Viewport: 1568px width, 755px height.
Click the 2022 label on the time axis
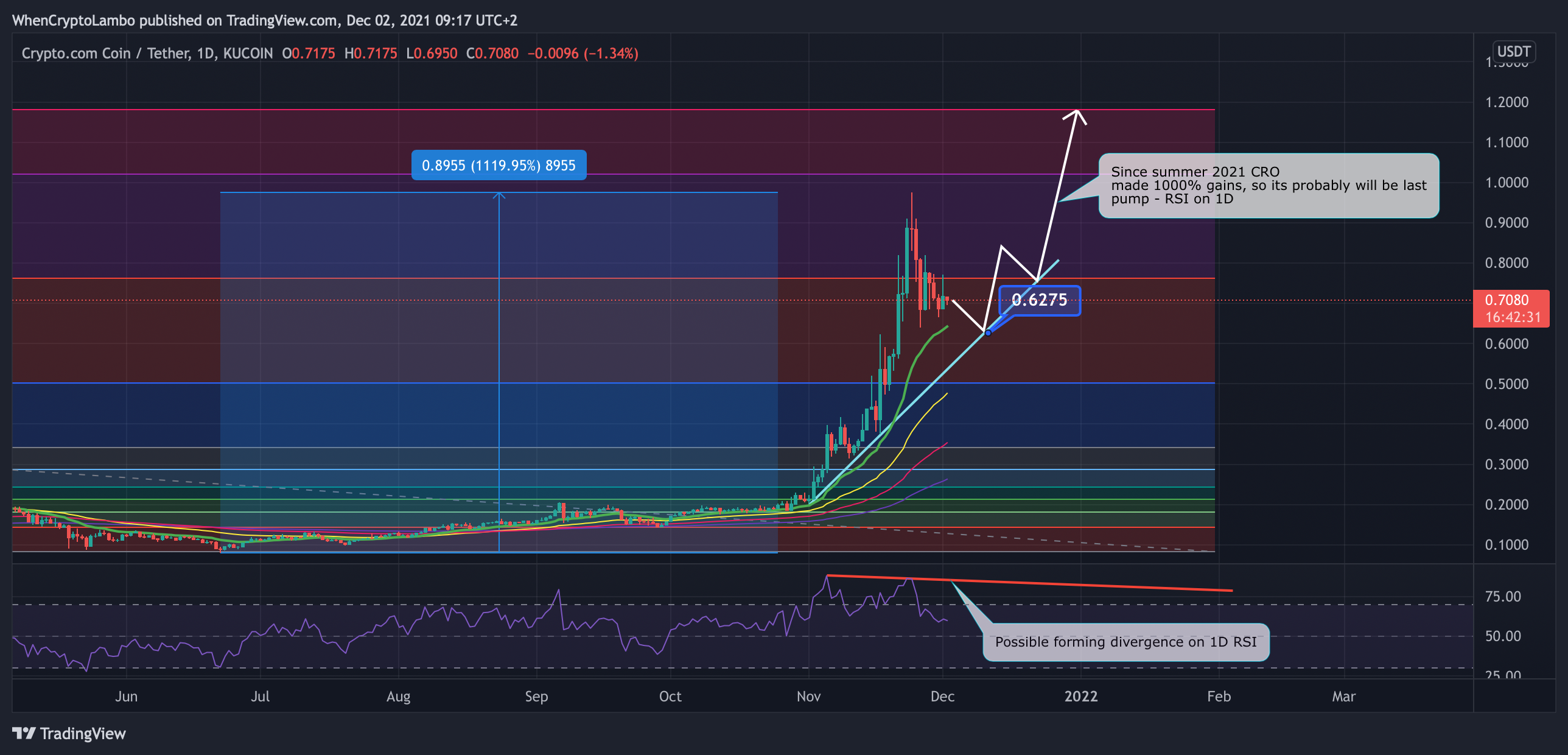tap(1081, 697)
